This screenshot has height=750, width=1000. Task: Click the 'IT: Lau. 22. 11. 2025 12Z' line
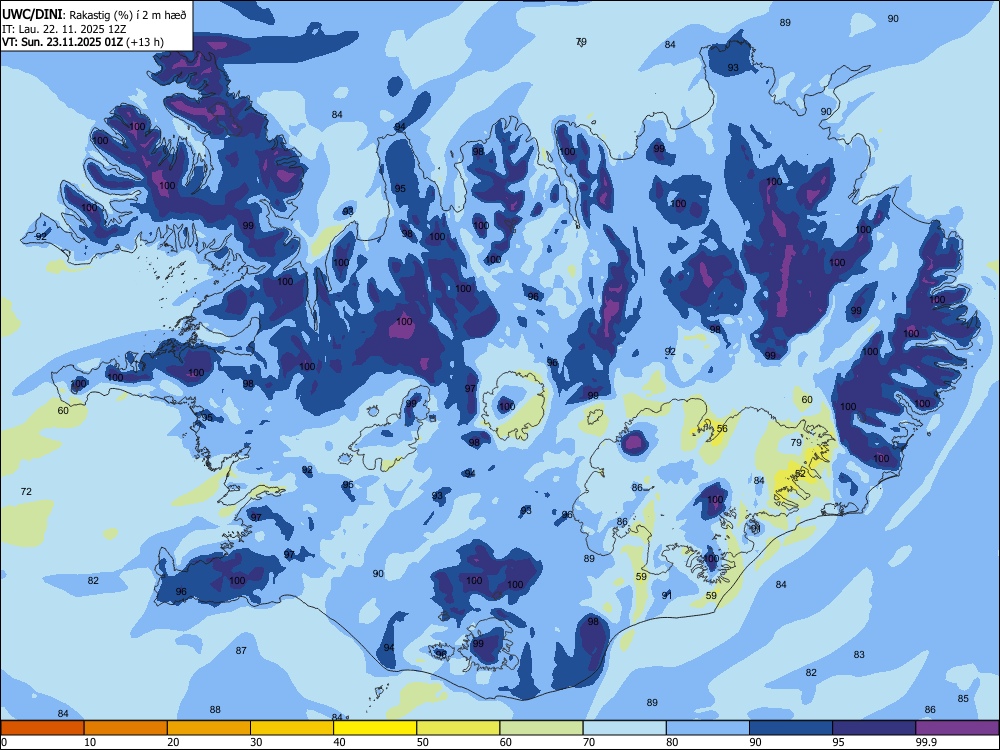[x=64, y=29]
